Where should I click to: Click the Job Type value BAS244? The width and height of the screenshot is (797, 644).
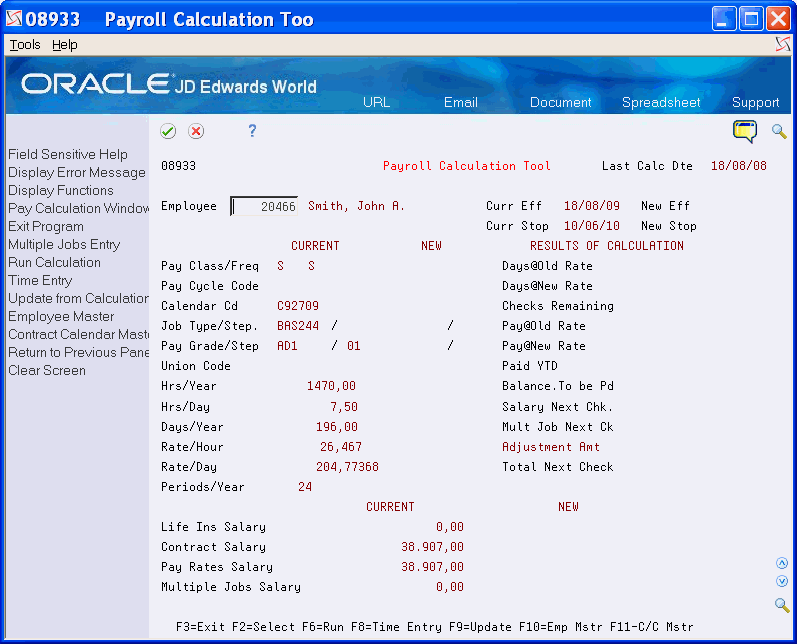click(x=298, y=326)
